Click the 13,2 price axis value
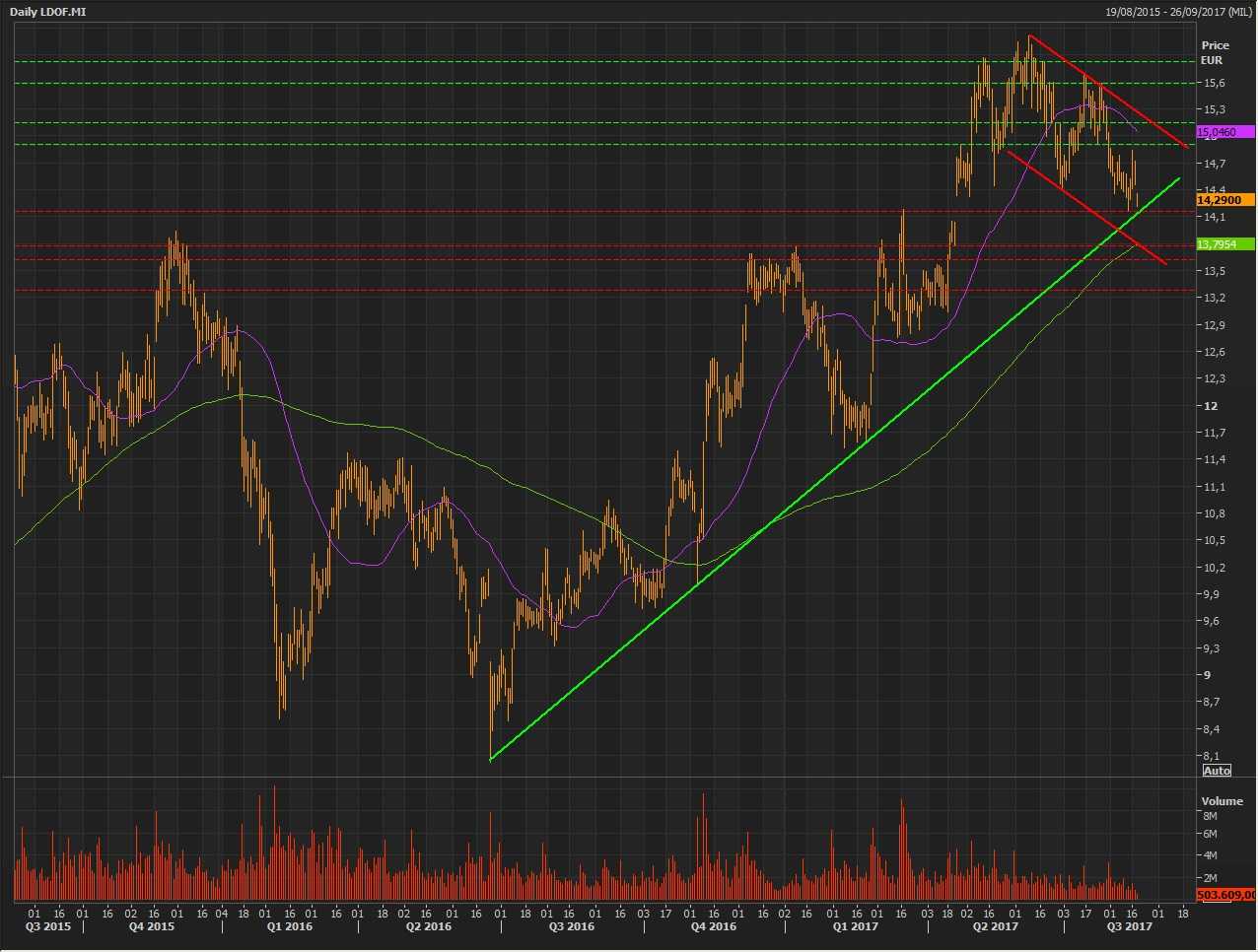 point(1214,298)
